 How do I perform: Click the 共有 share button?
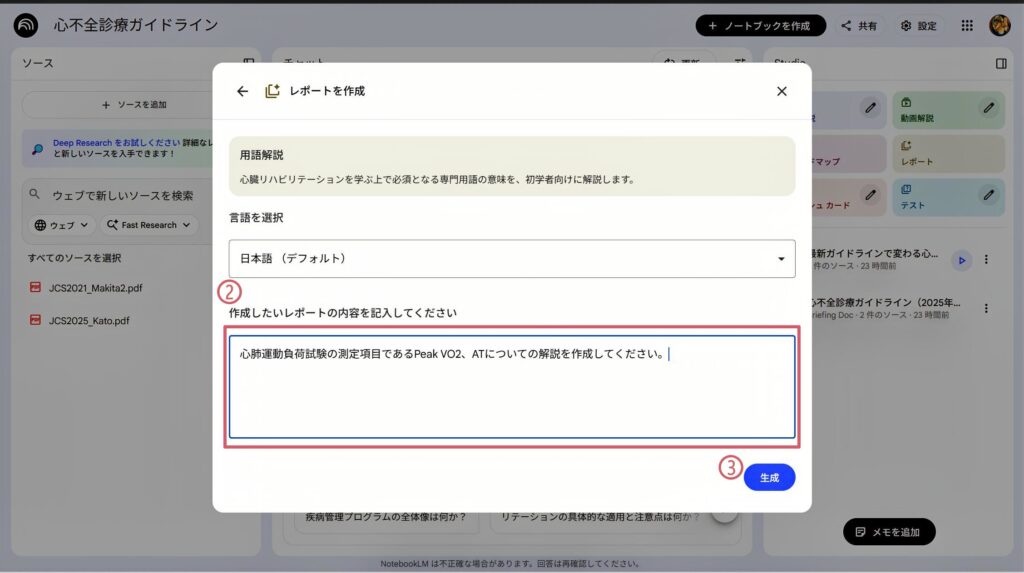858,26
